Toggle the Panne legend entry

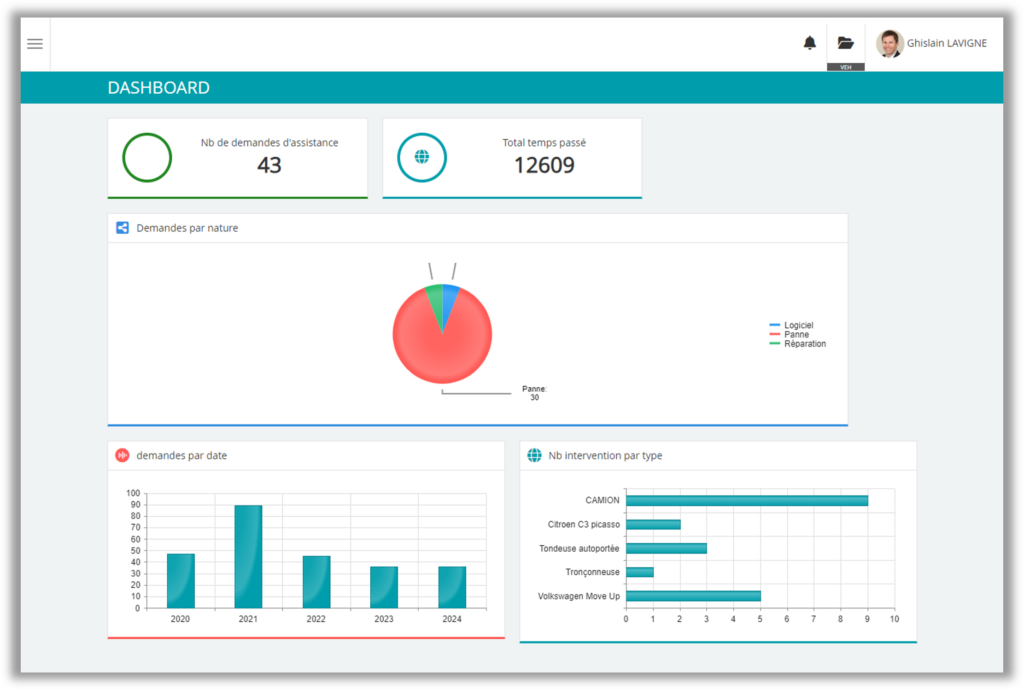(796, 335)
